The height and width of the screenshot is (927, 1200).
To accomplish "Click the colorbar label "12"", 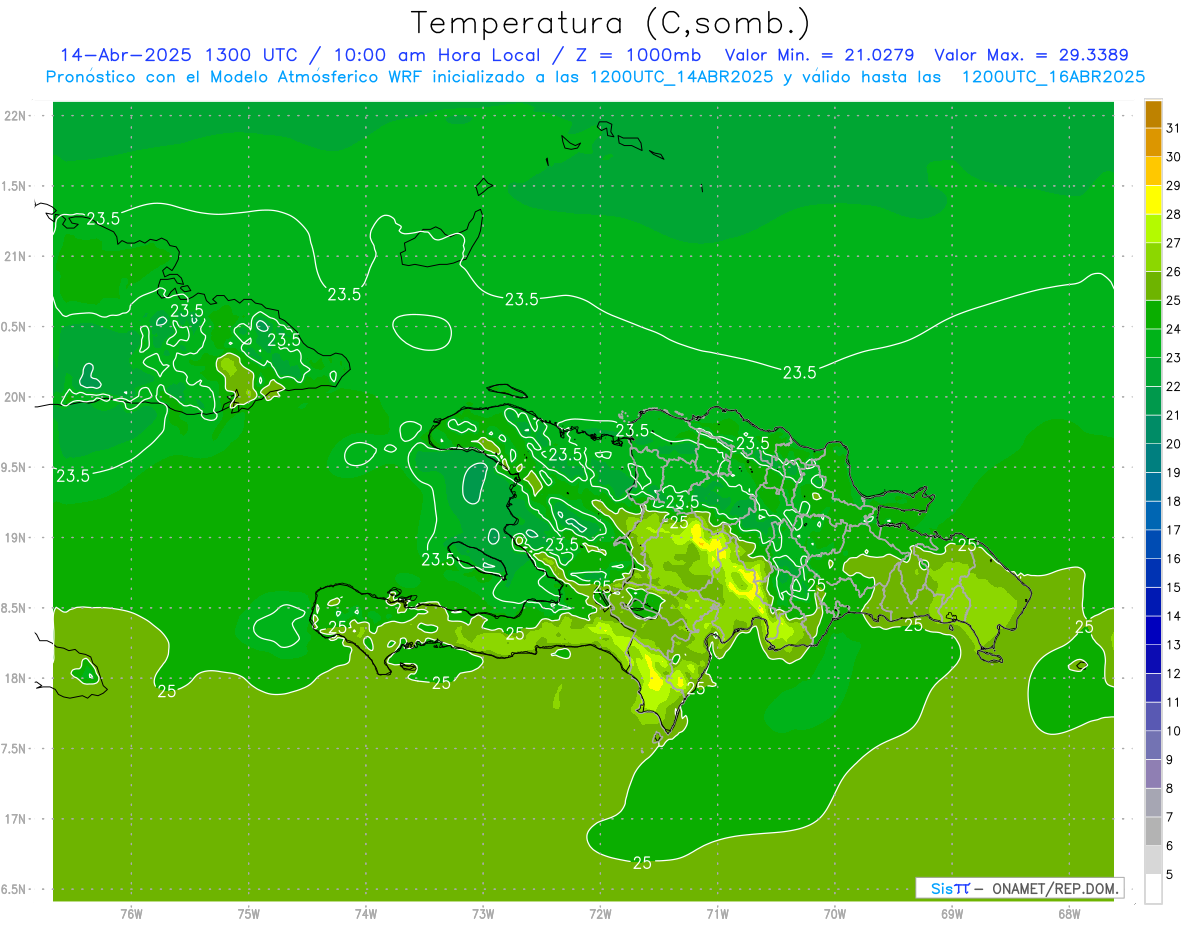I will (x=1174, y=673).
